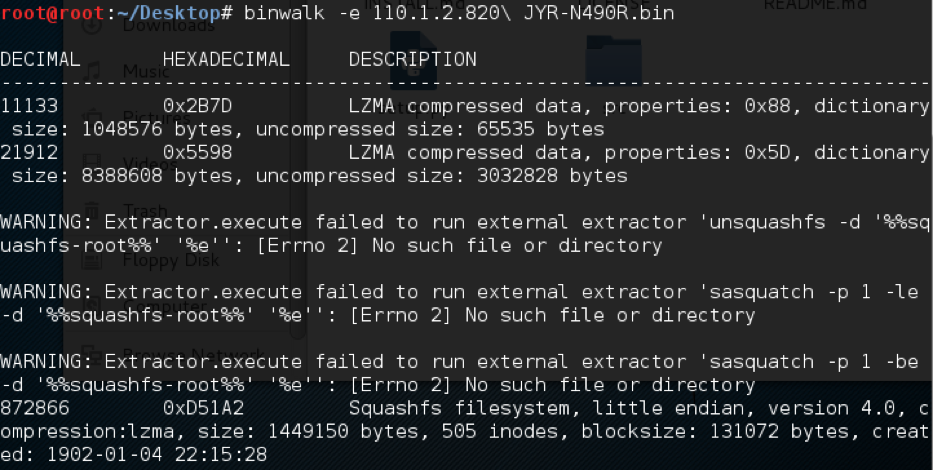Click the DECIMAL column header text
The width and height of the screenshot is (933, 470).
(40, 59)
